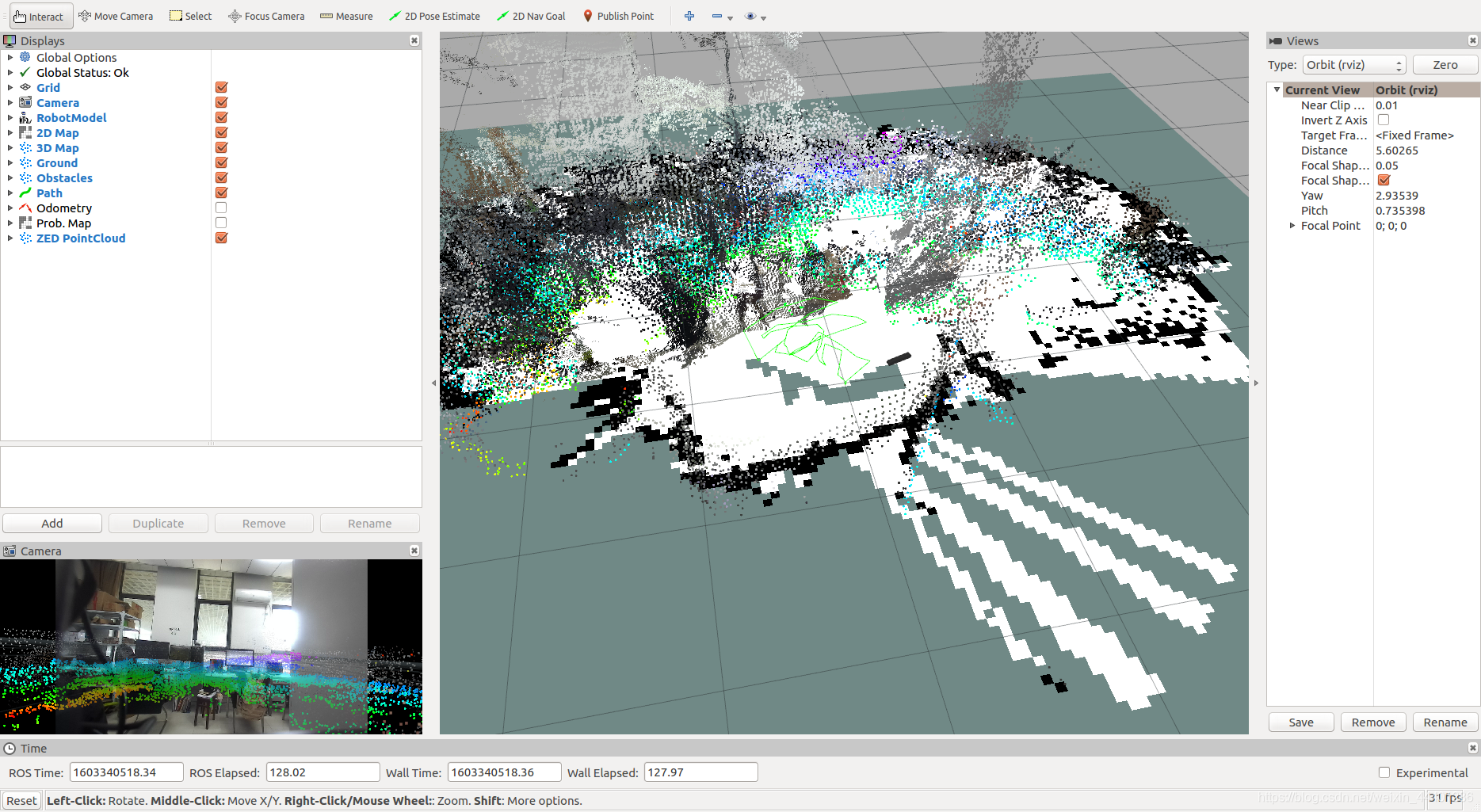The width and height of the screenshot is (1481, 812).
Task: Save the current view
Action: click(x=1301, y=722)
